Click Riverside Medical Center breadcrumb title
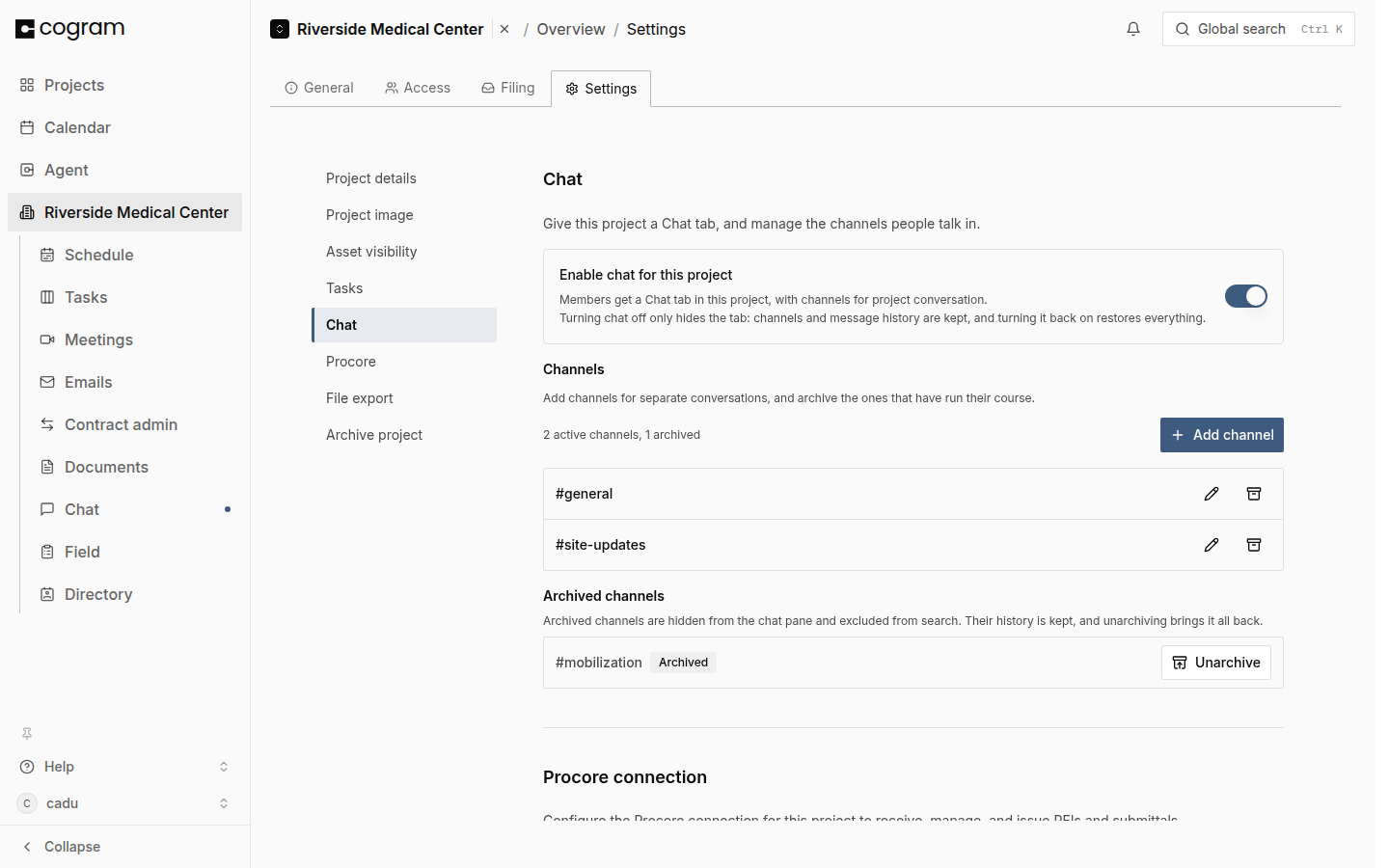Image resolution: width=1389 pixels, height=868 pixels. (x=390, y=29)
